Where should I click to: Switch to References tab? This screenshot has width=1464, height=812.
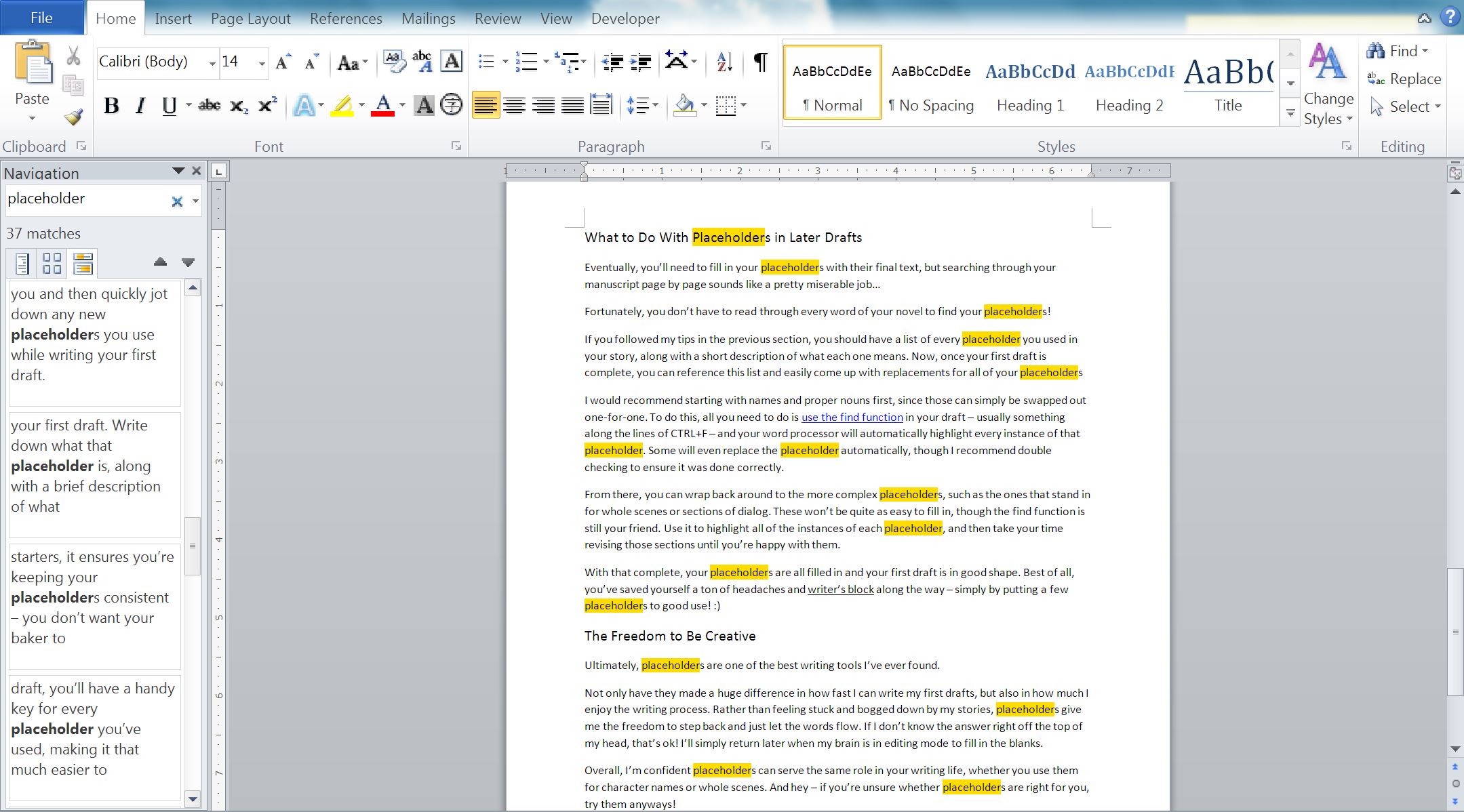pyautogui.click(x=346, y=18)
